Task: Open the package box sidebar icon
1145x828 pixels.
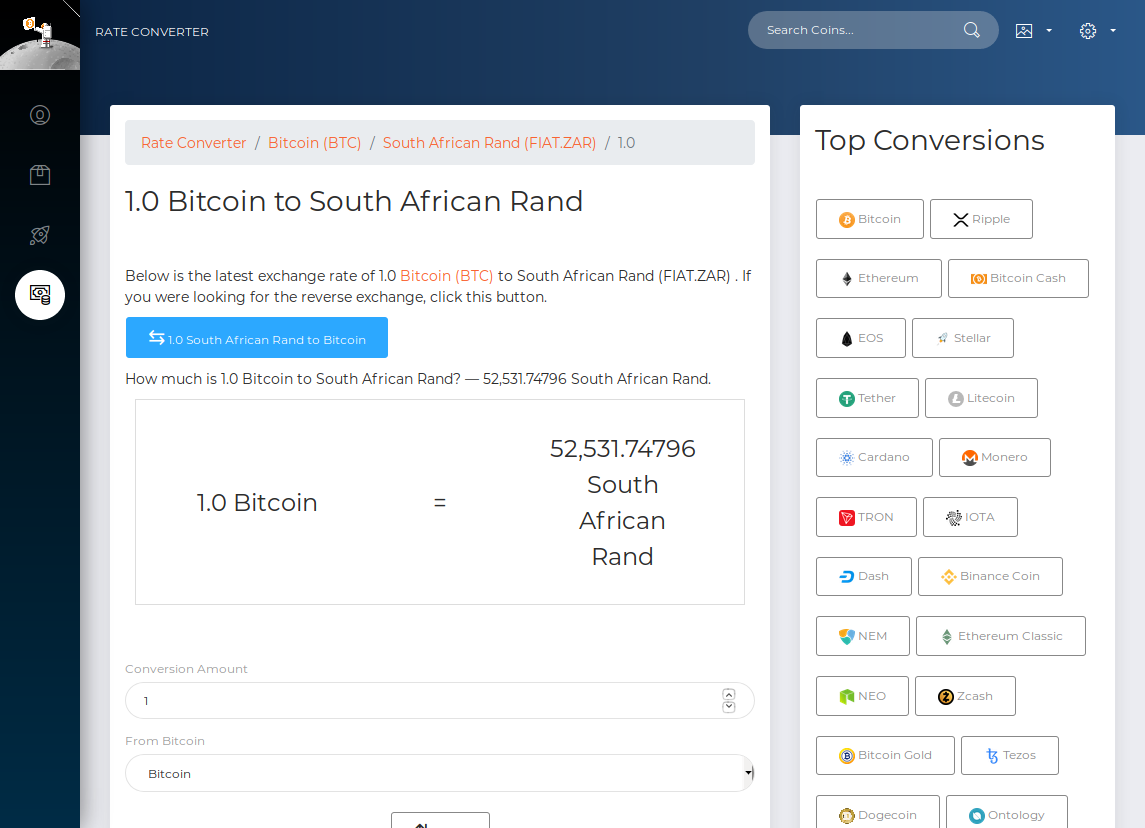Action: coord(40,175)
